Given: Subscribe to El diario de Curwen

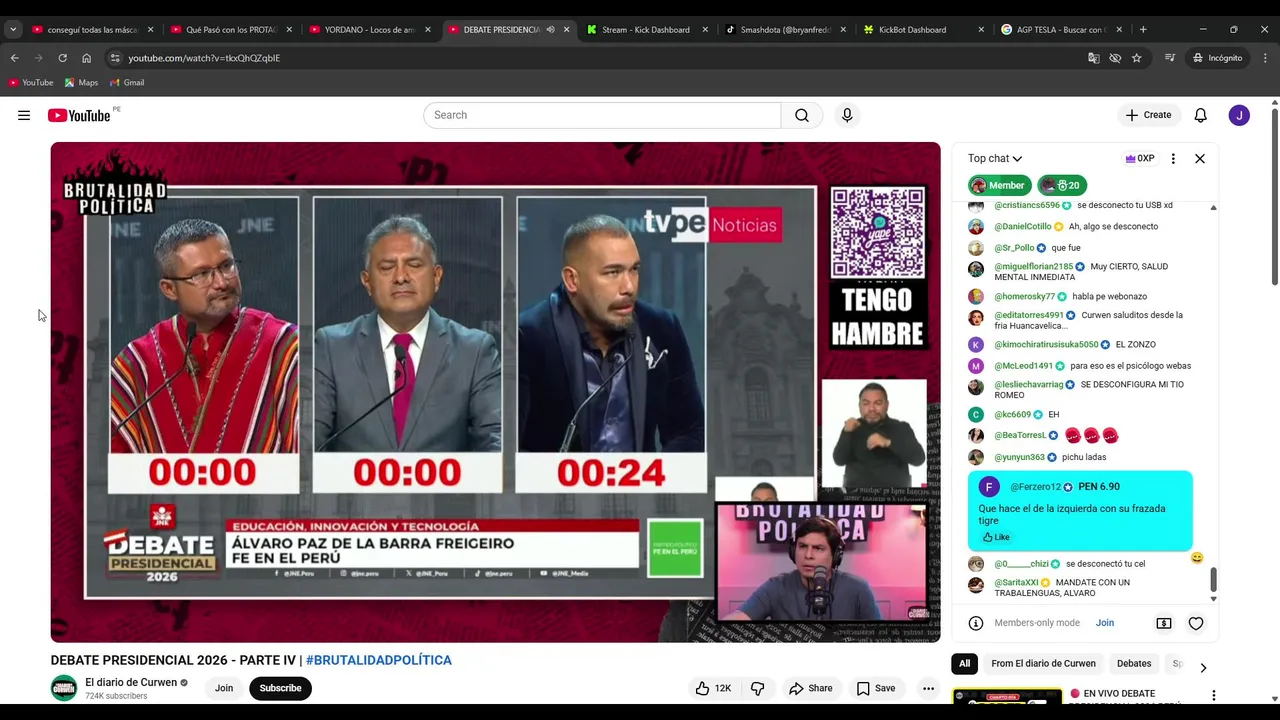Looking at the screenshot, I should tap(280, 688).
